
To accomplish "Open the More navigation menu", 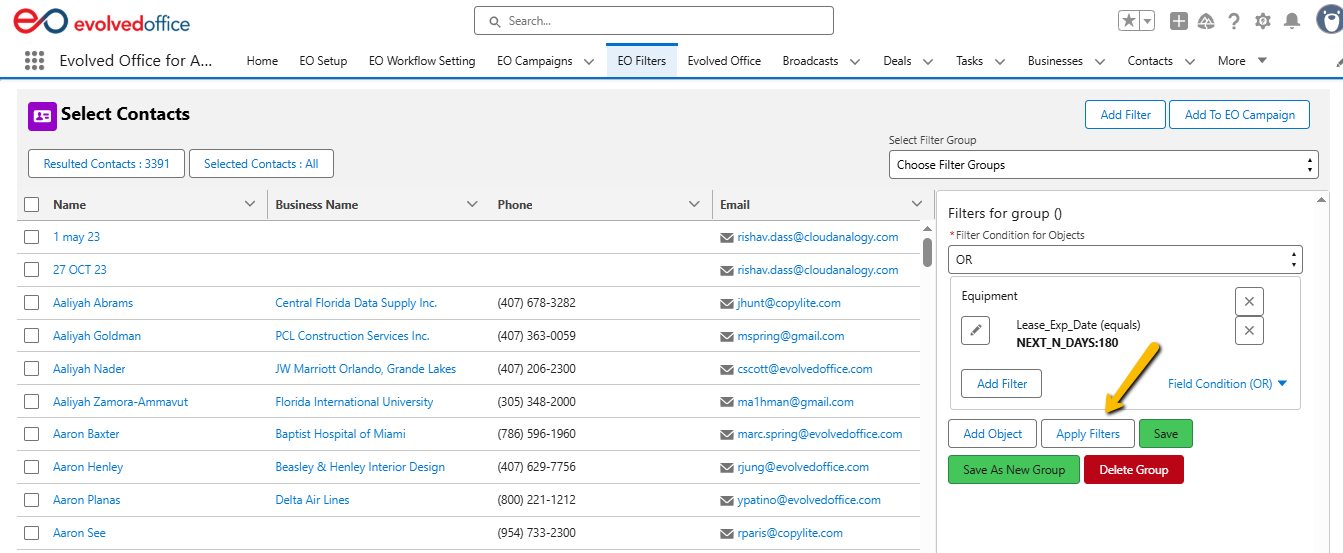I will (x=1242, y=61).
